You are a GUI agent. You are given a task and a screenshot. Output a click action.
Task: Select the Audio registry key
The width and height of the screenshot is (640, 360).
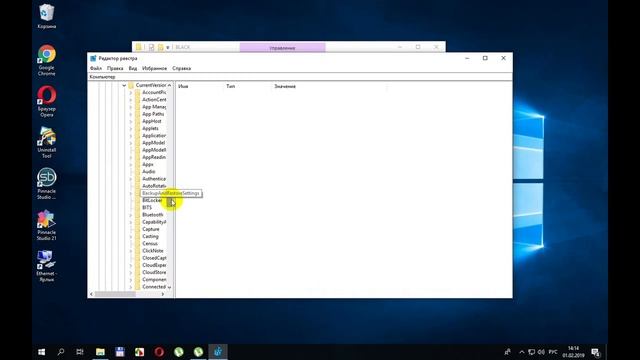pyautogui.click(x=149, y=172)
